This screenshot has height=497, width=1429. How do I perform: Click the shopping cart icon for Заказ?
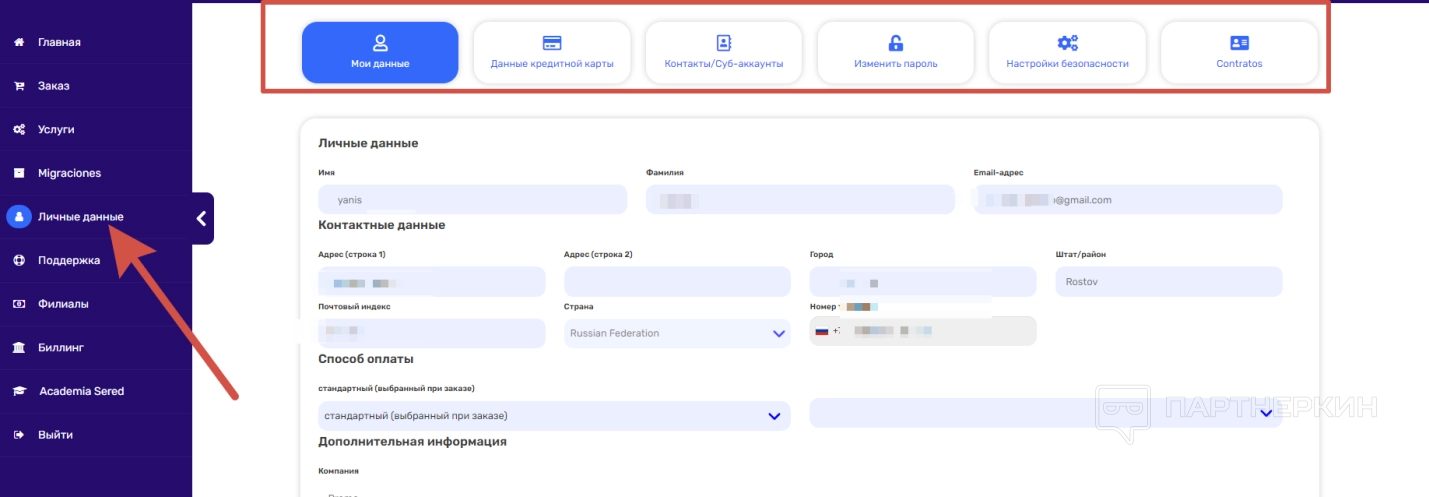19,86
